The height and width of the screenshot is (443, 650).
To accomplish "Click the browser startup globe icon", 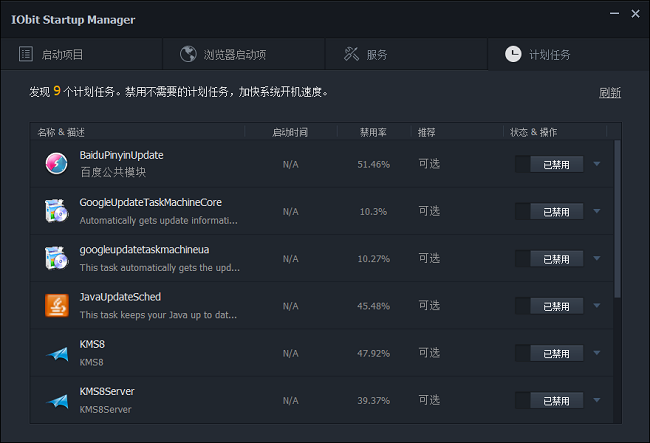I will [188, 54].
